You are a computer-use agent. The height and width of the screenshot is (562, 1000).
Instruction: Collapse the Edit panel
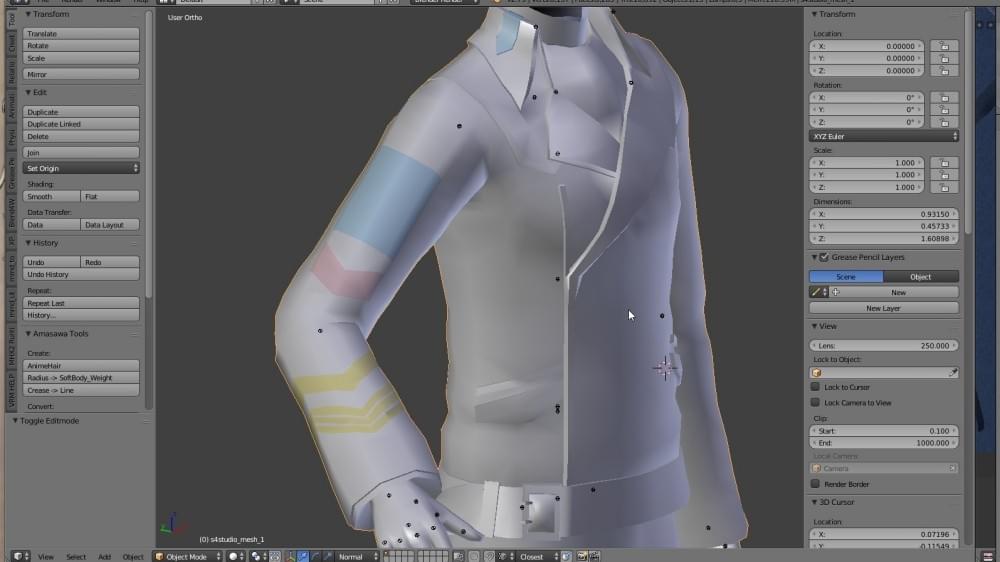28,92
